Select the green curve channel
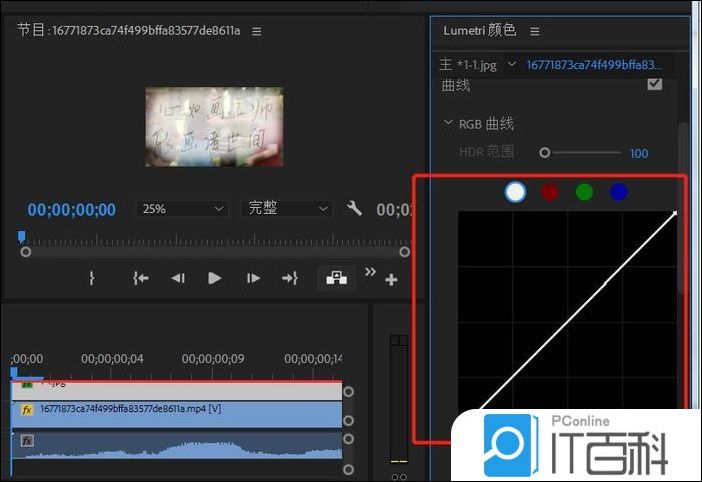Viewport: 702px width, 482px height. (x=584, y=191)
